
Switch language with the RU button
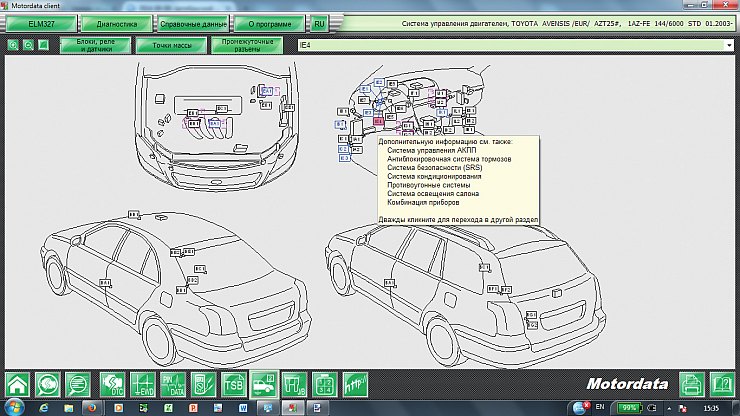(320, 24)
